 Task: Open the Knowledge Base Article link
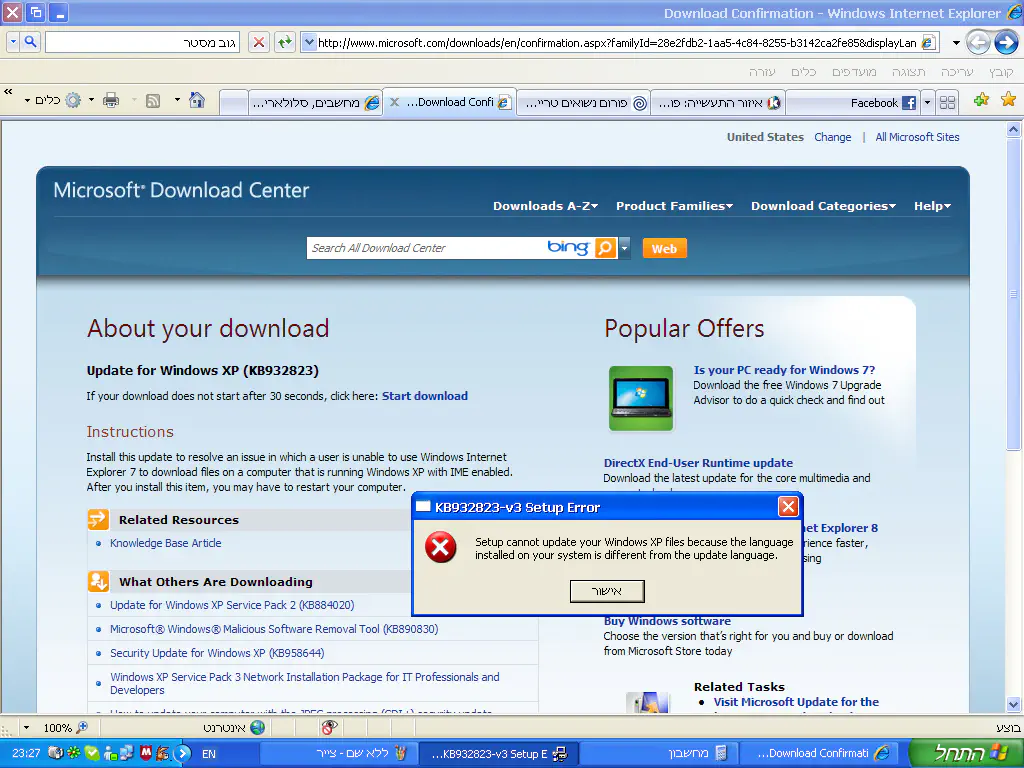(165, 543)
